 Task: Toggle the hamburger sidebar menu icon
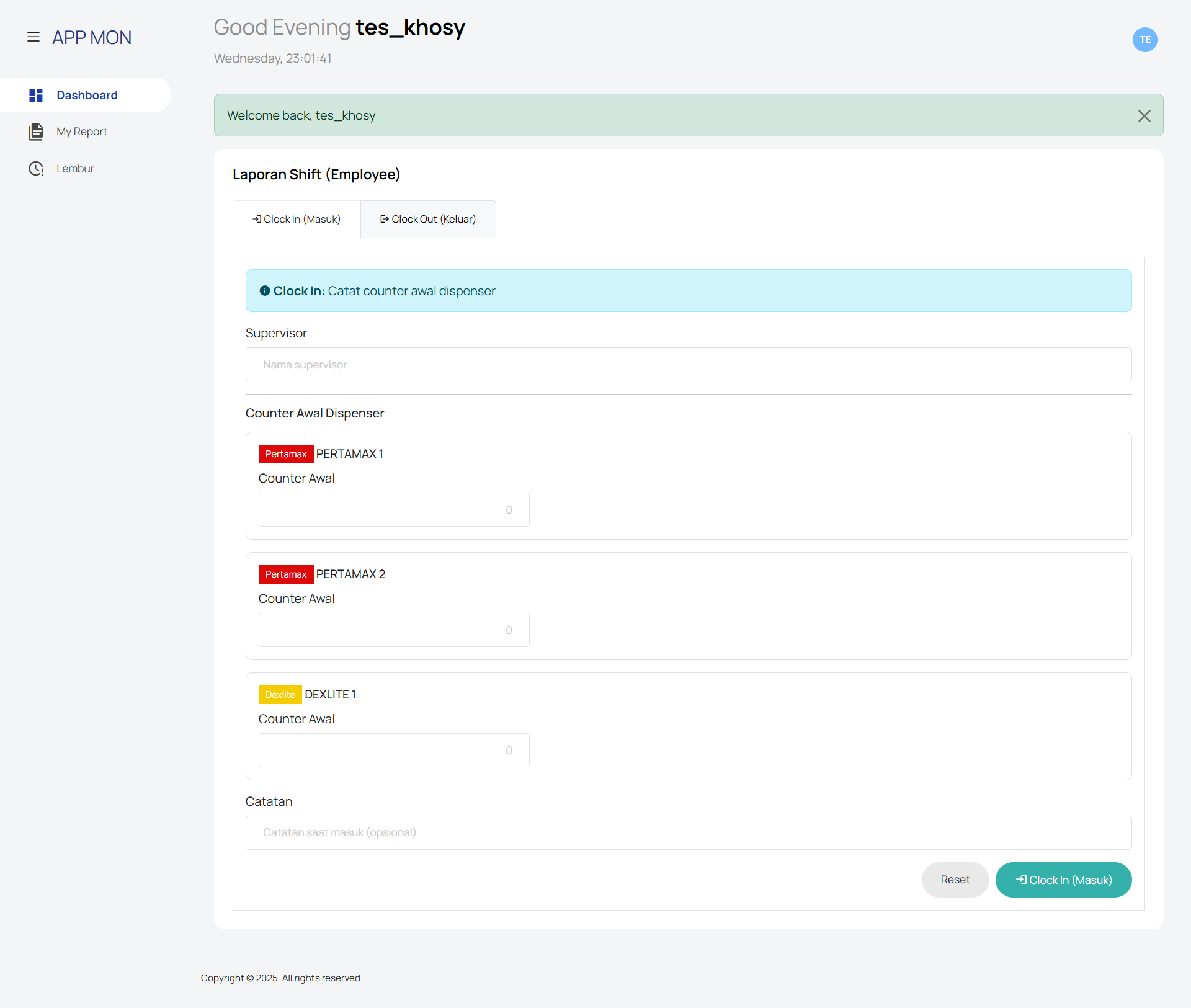(x=33, y=37)
